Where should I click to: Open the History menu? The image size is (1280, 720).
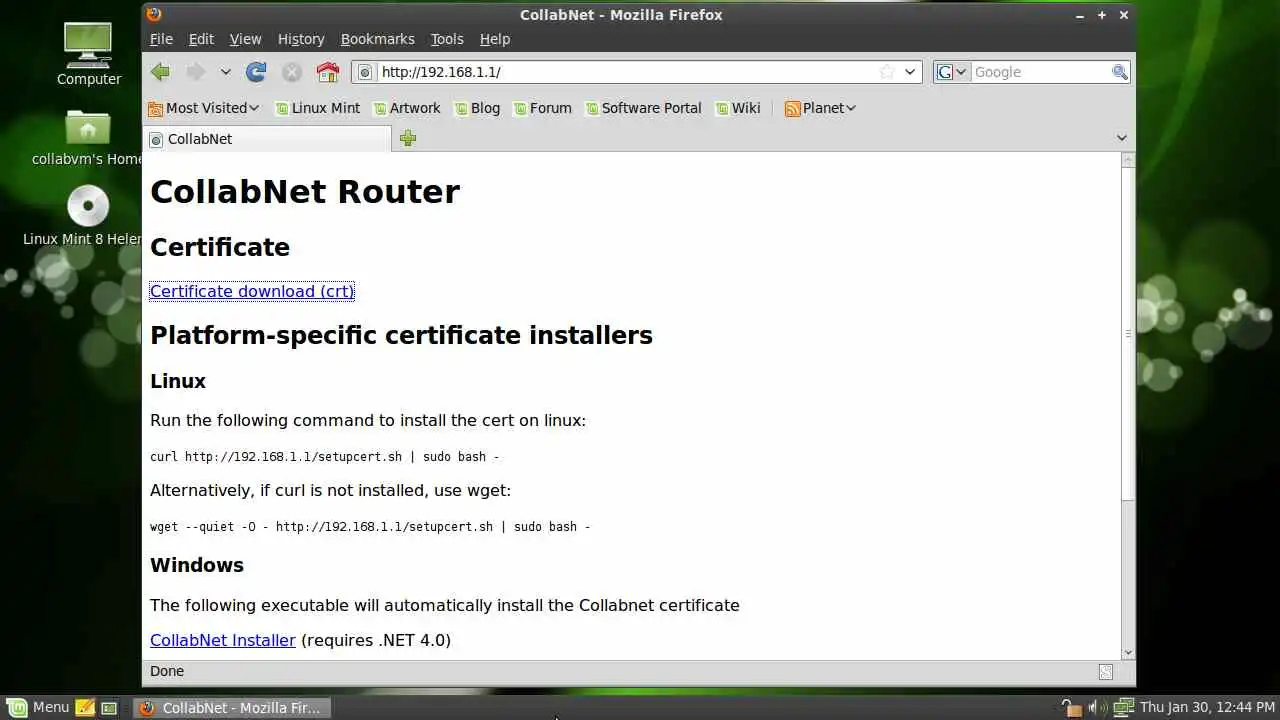[301, 39]
